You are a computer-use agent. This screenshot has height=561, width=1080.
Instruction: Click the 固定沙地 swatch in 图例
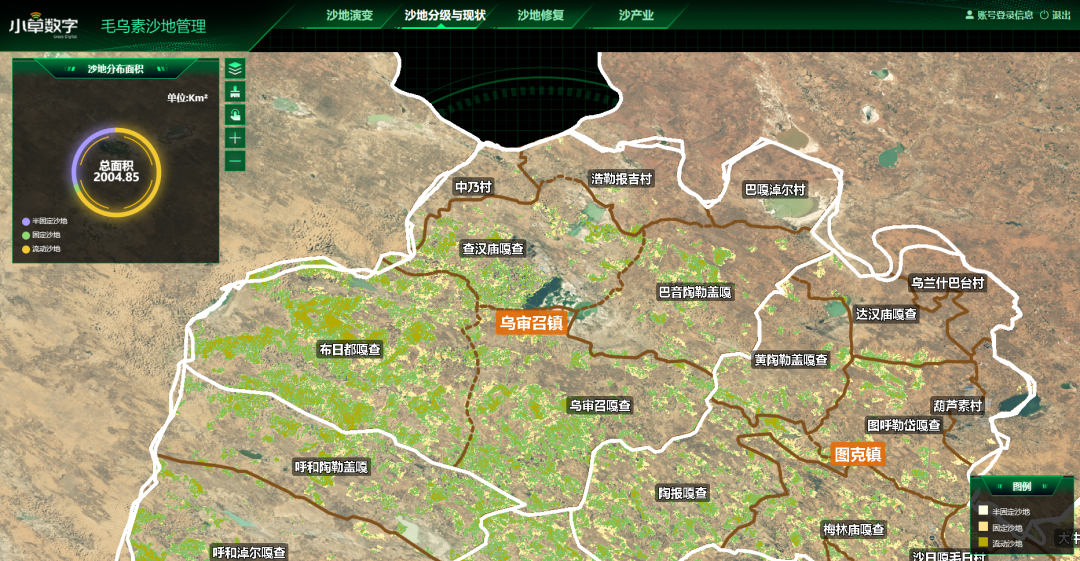983,527
